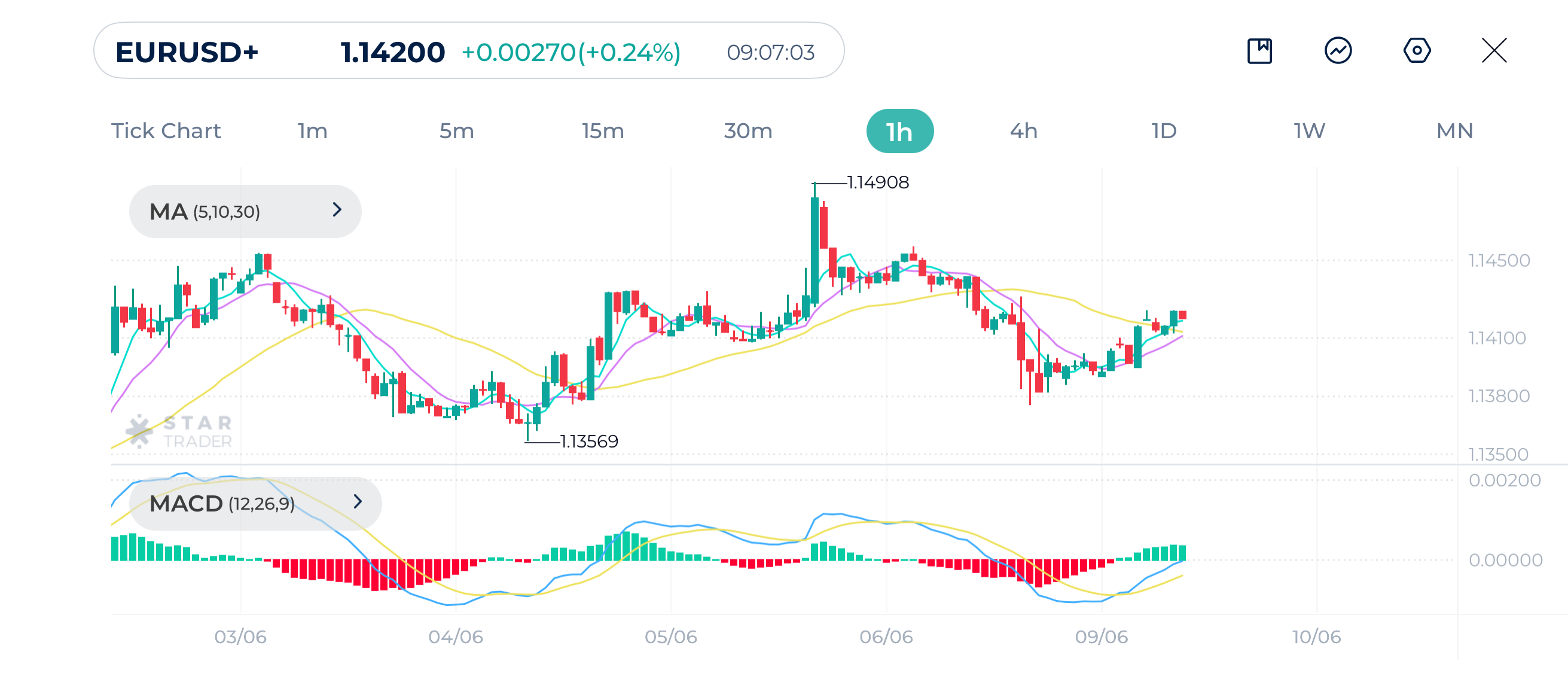1568x679 pixels.
Task: Select the 15m timeframe
Action: (x=603, y=130)
